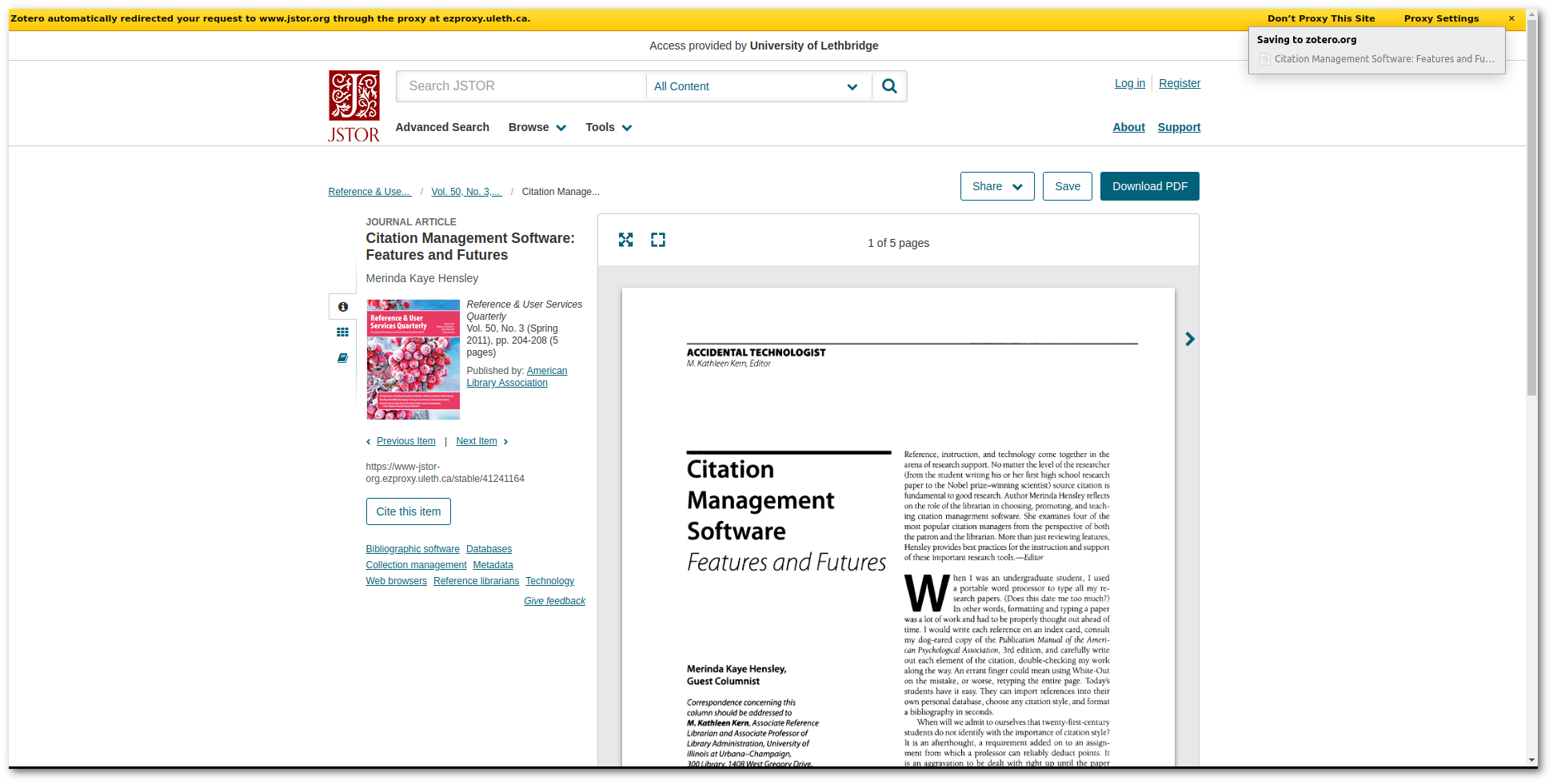Open Proxy Settings
Screen dimensions: 1553x784
(1441, 18)
